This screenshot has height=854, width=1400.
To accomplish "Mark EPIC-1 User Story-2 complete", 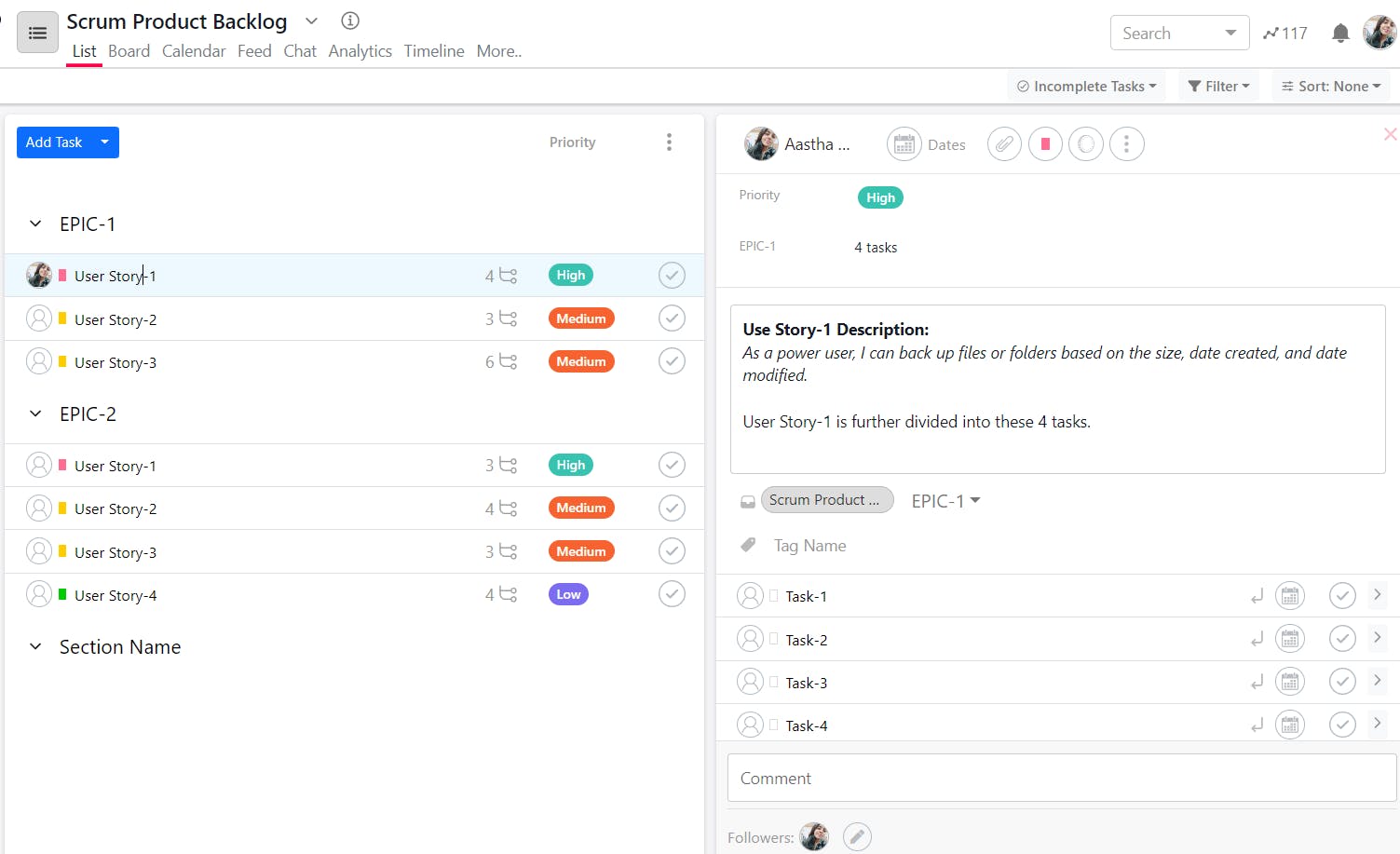I will (672, 319).
